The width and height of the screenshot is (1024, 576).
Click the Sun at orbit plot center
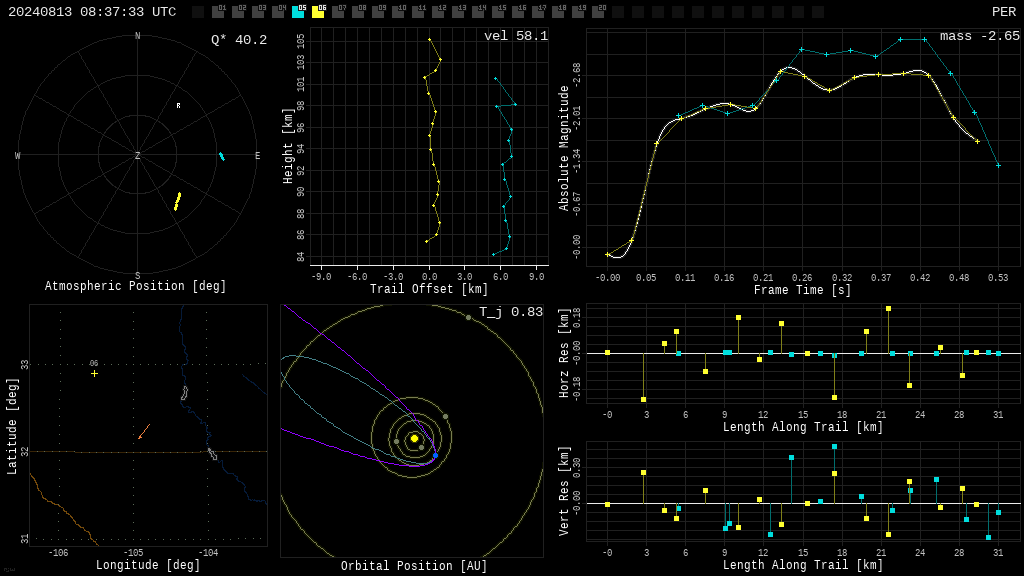coord(414,438)
